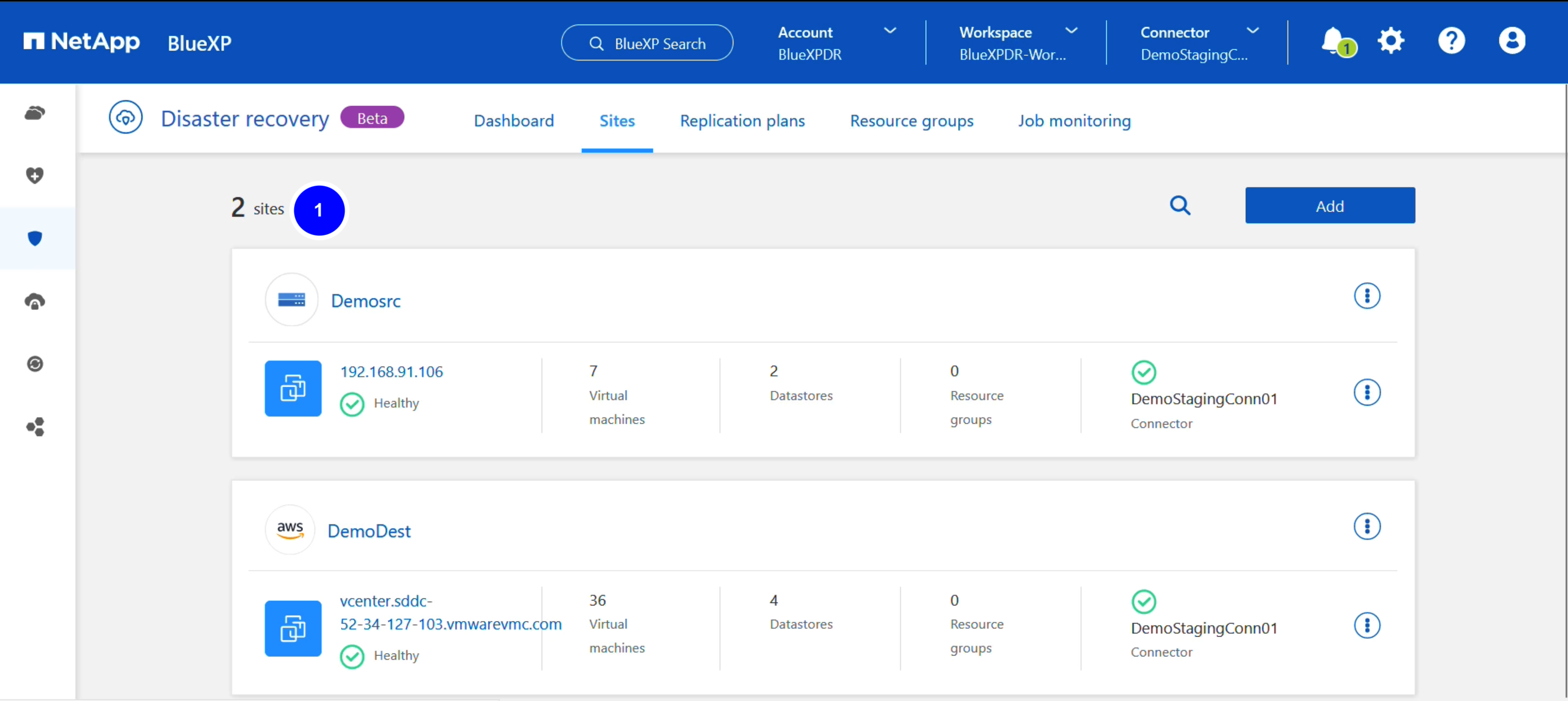Open the user profile icon

(1511, 41)
